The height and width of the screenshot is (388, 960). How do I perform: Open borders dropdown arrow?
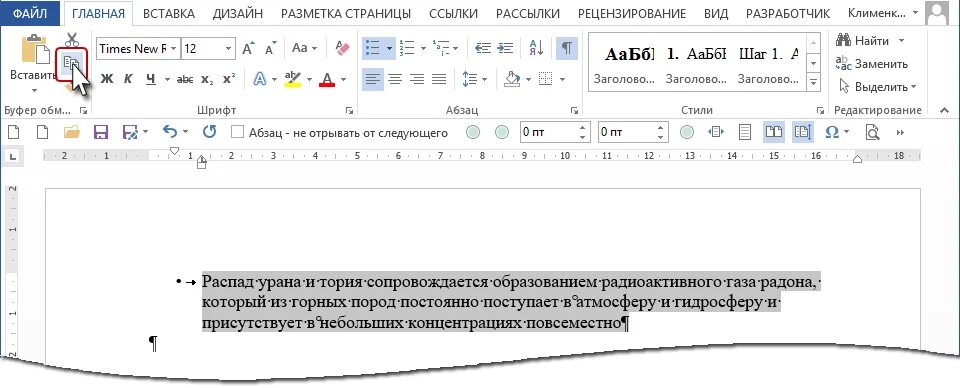click(x=562, y=80)
